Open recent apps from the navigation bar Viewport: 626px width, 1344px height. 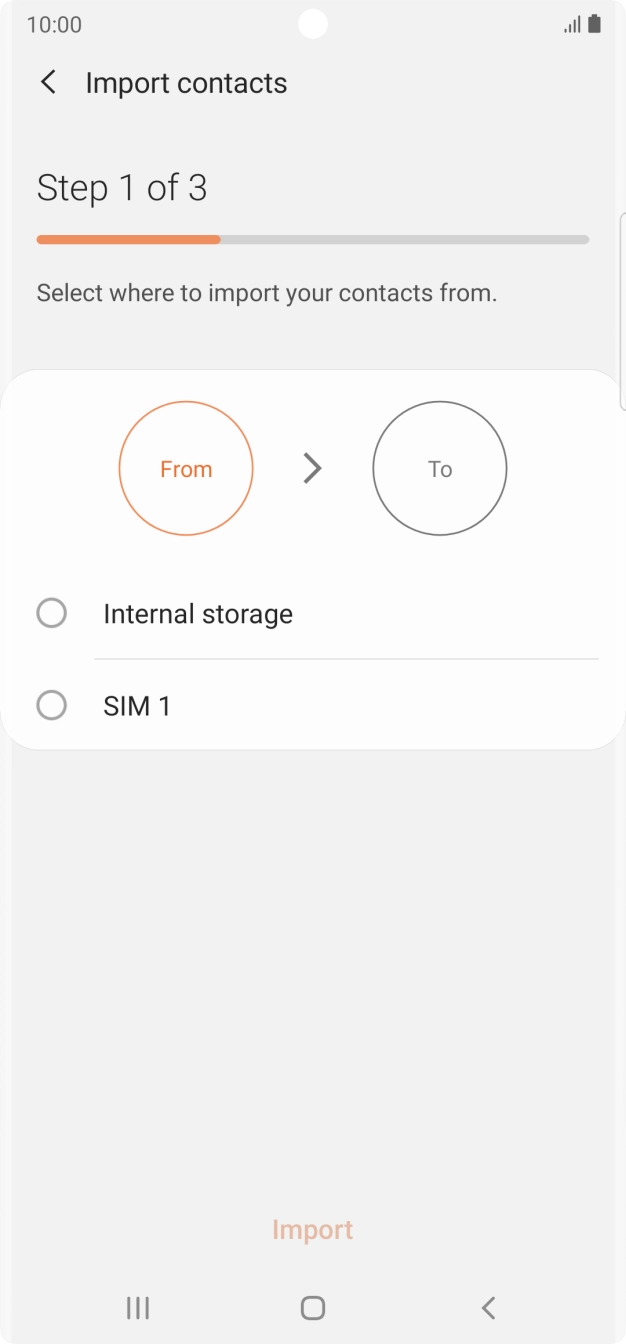click(138, 1307)
